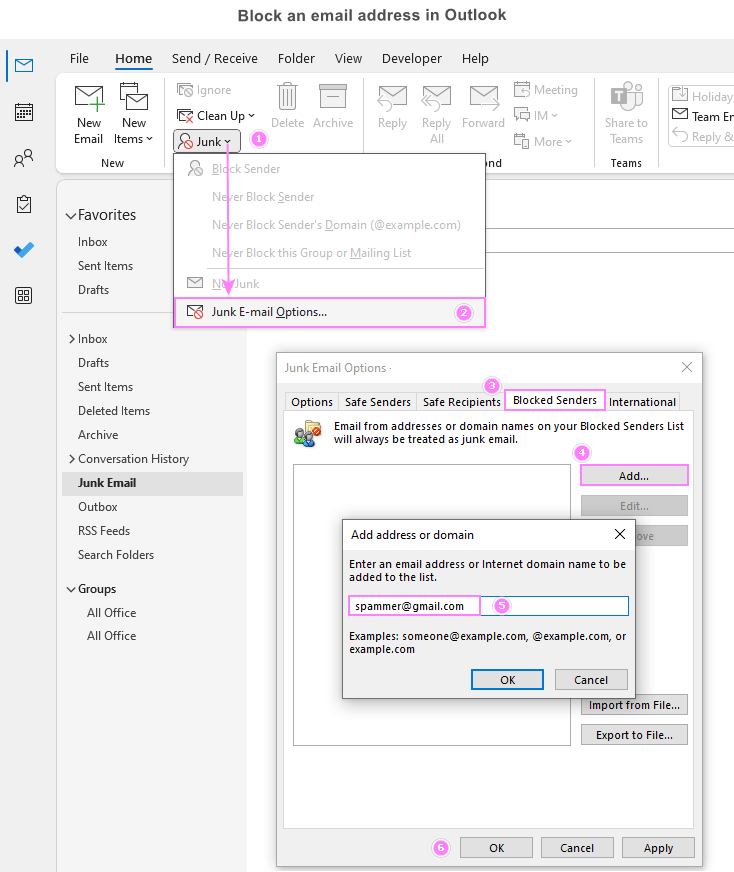734x872 pixels.
Task: Expand the Inbox folder tree
Action: click(x=72, y=339)
